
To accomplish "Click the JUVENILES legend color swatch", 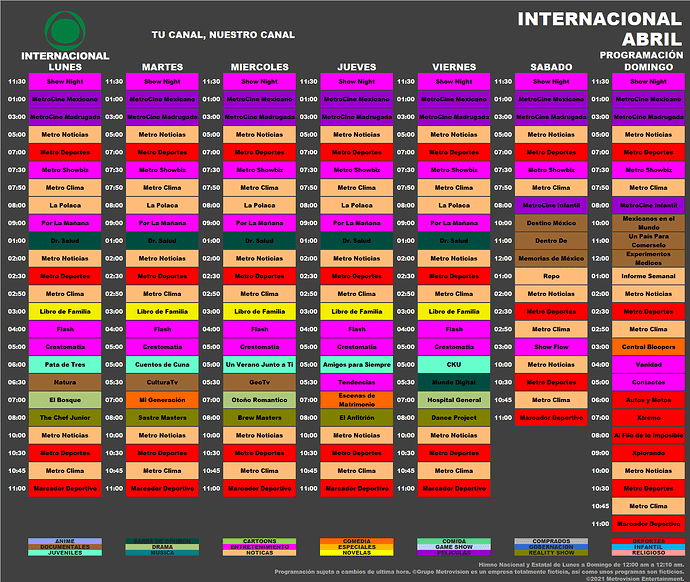I will coord(65,553).
